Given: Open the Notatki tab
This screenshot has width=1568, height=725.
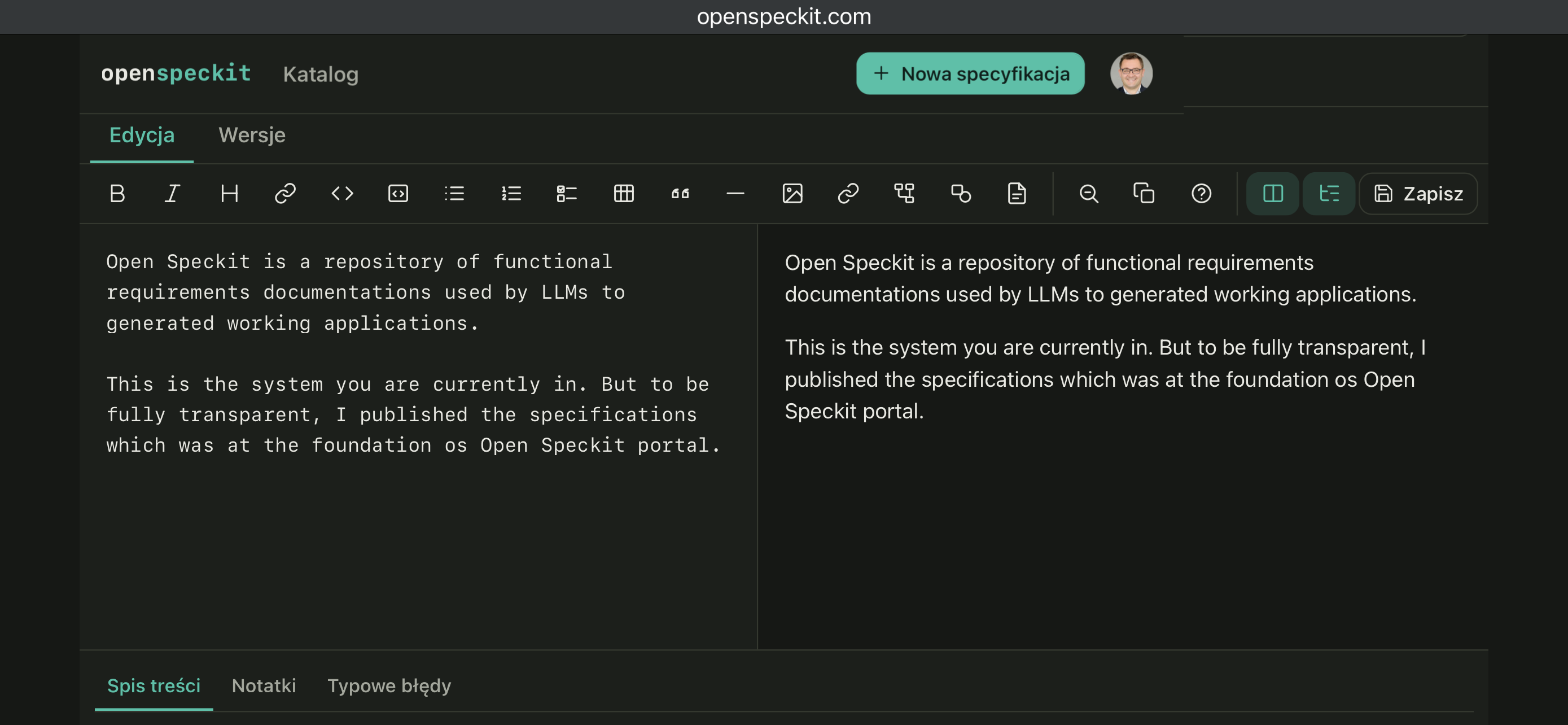Looking at the screenshot, I should tap(264, 686).
